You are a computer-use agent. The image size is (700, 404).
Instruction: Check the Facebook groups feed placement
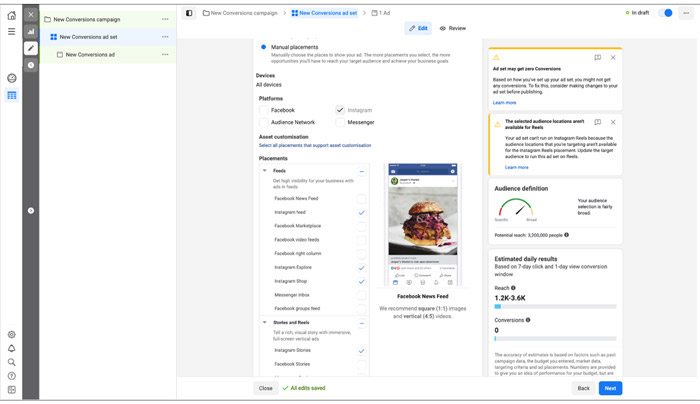[x=362, y=309]
